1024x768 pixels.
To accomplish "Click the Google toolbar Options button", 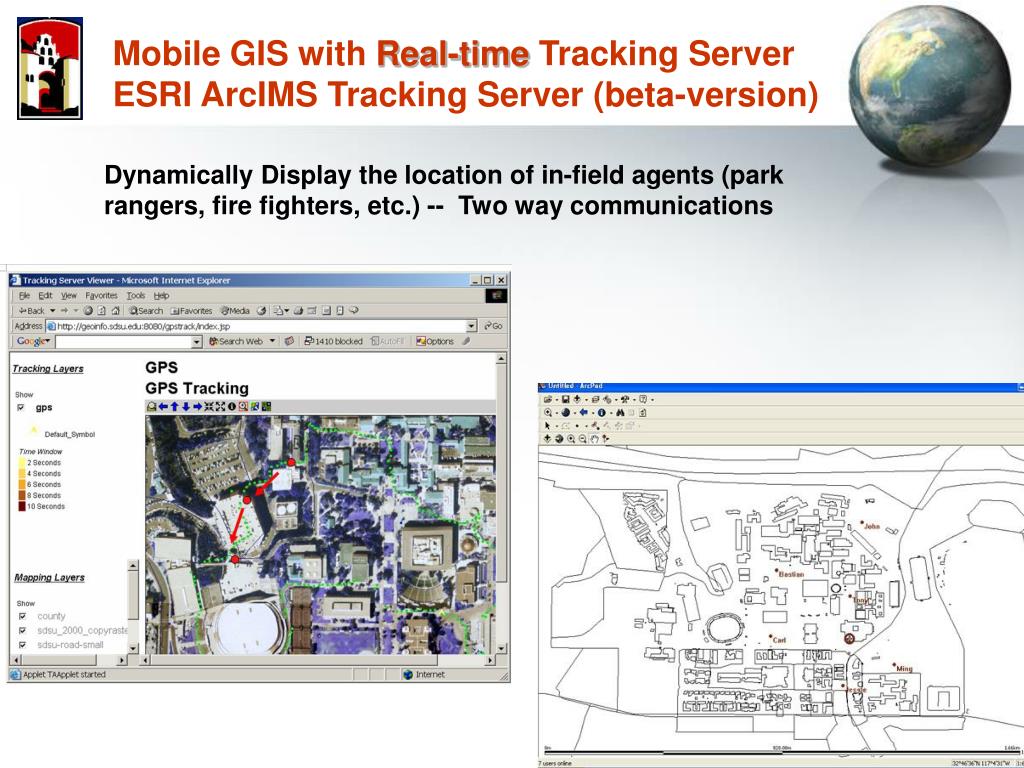I will coord(435,342).
